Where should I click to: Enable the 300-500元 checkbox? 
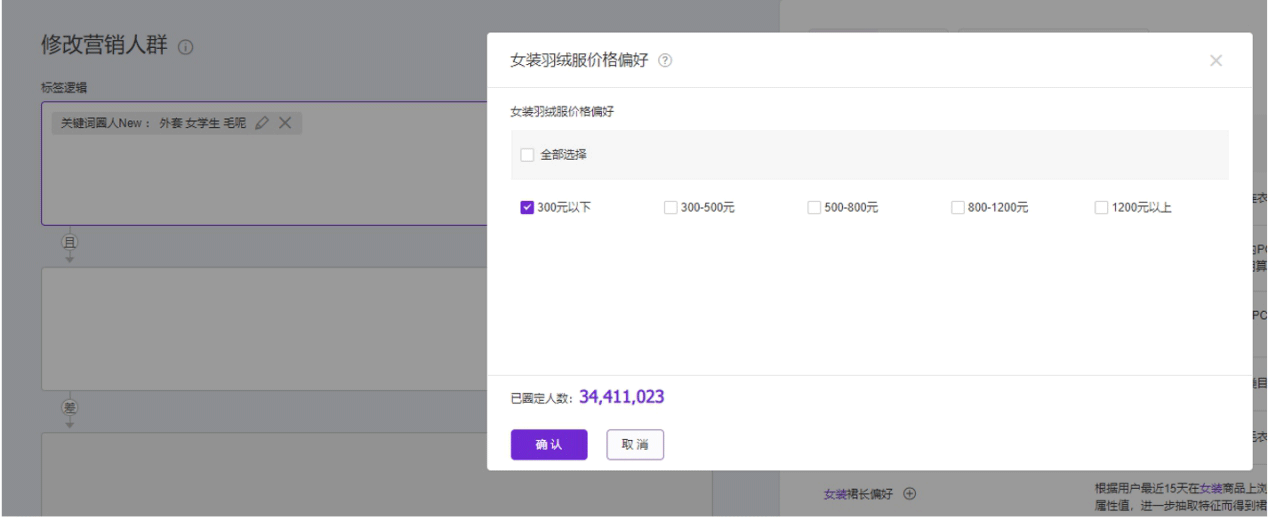pos(670,208)
